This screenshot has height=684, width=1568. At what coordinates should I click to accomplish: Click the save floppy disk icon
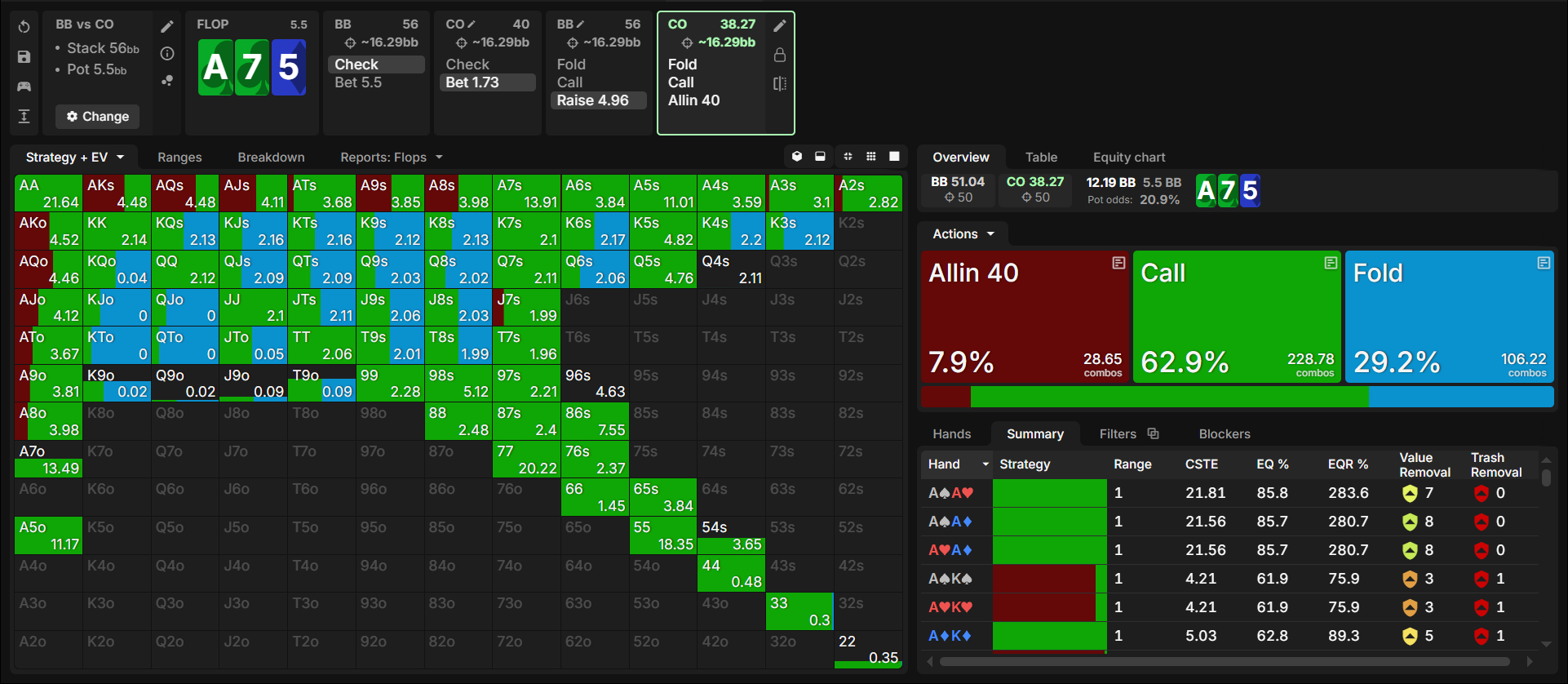point(24,57)
